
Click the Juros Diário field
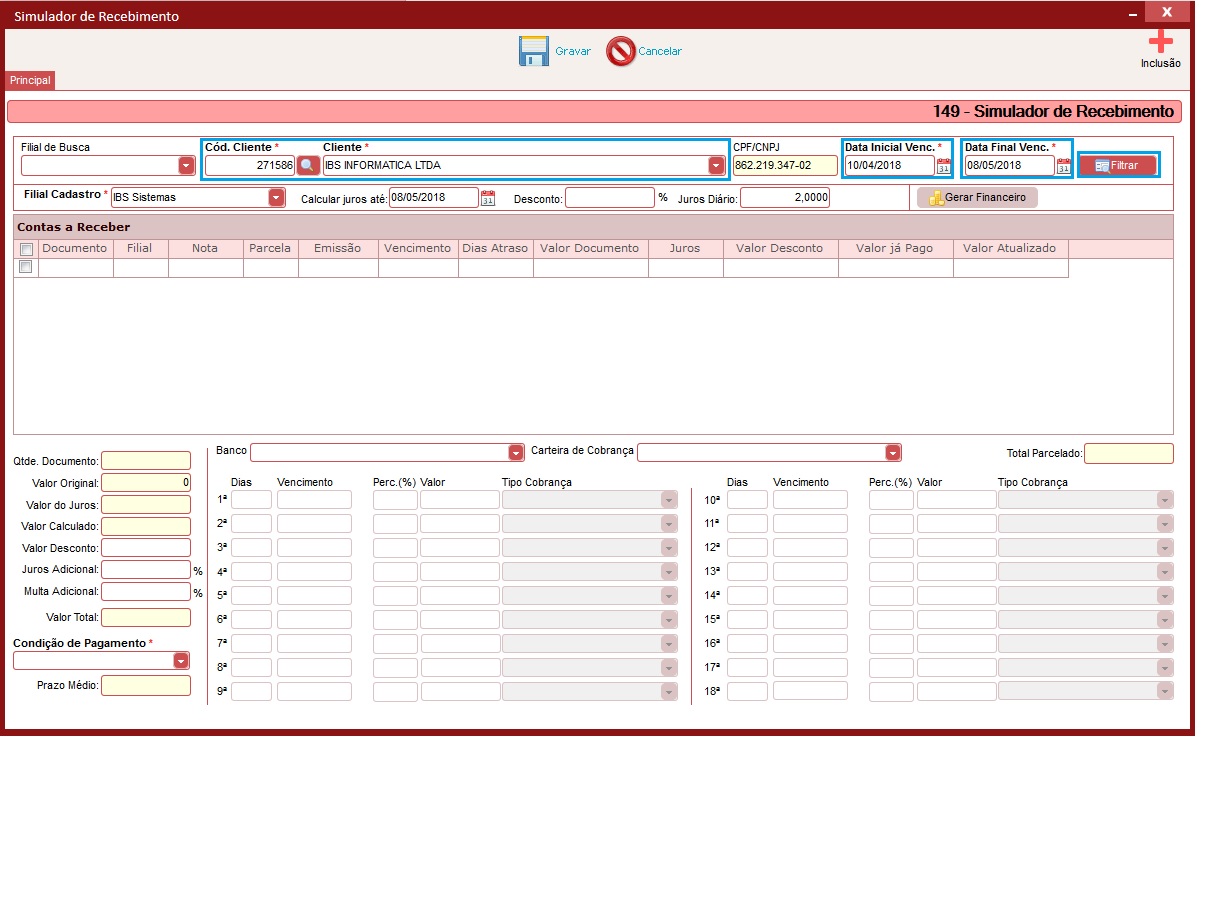(785, 198)
